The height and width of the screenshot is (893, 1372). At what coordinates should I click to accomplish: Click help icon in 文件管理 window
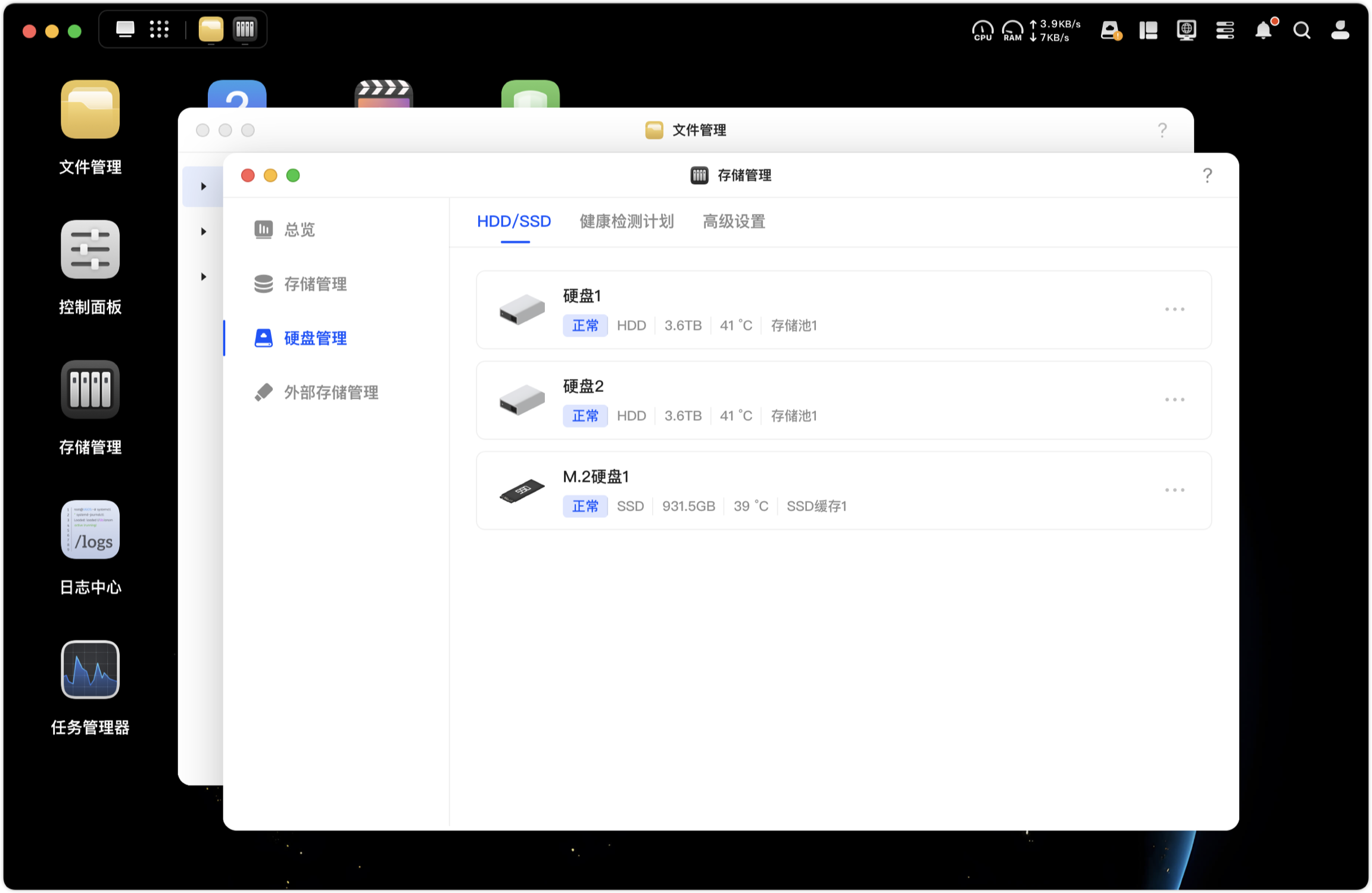(1162, 130)
